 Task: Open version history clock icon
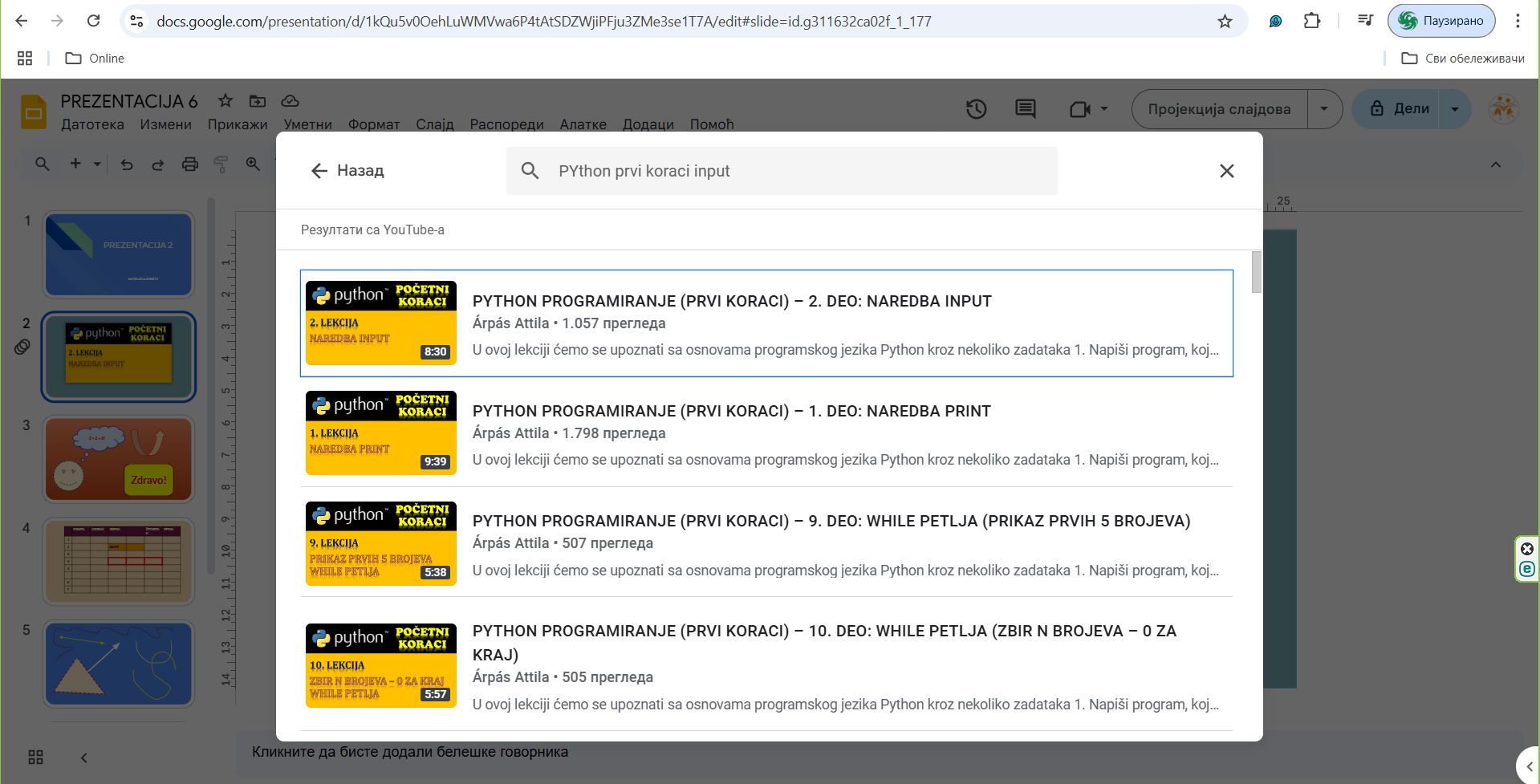click(976, 109)
